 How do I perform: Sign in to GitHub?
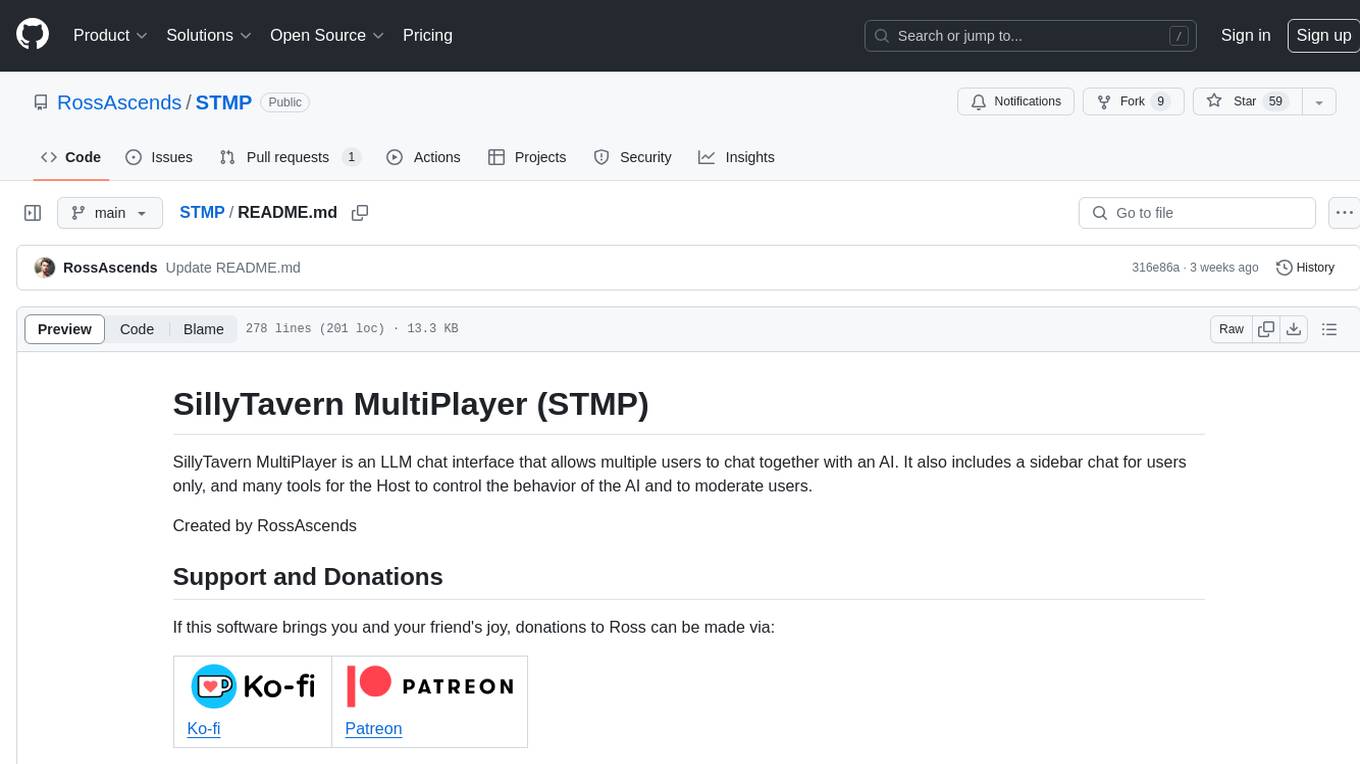1245,35
